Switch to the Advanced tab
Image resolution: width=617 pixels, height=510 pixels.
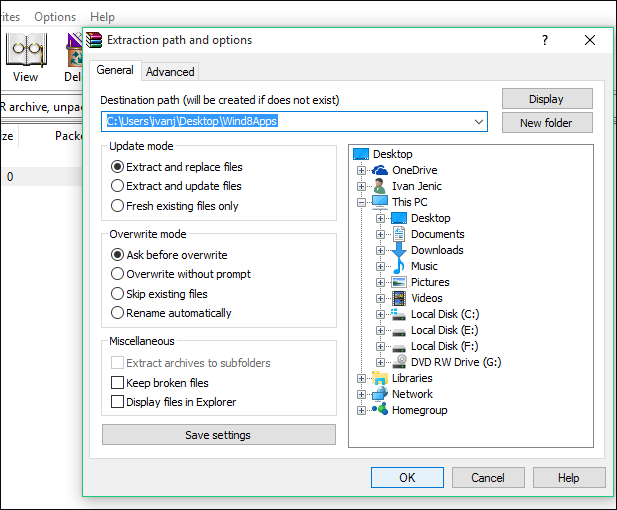170,72
